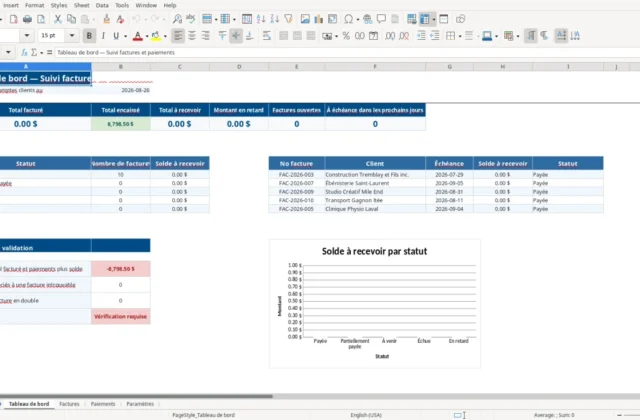This screenshot has height=420, width=640.
Task: Open the Tools menu
Action: (x=122, y=5)
